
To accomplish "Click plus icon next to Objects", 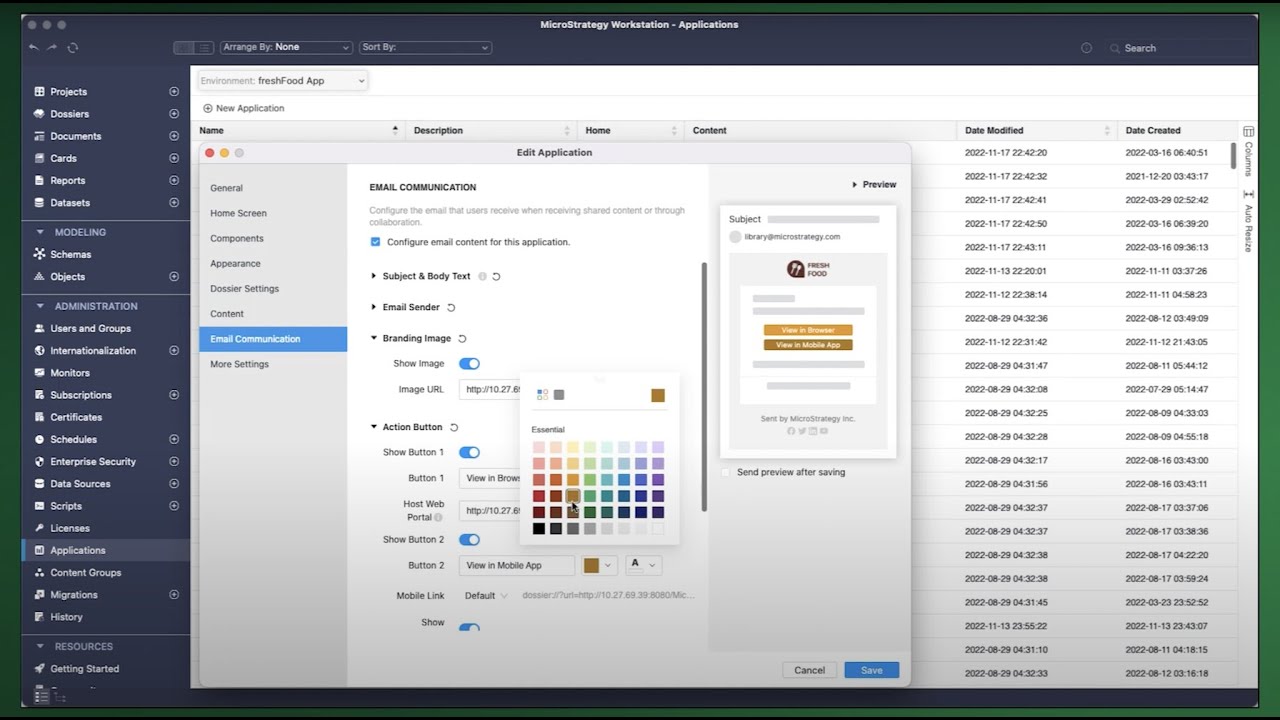I will point(174,276).
